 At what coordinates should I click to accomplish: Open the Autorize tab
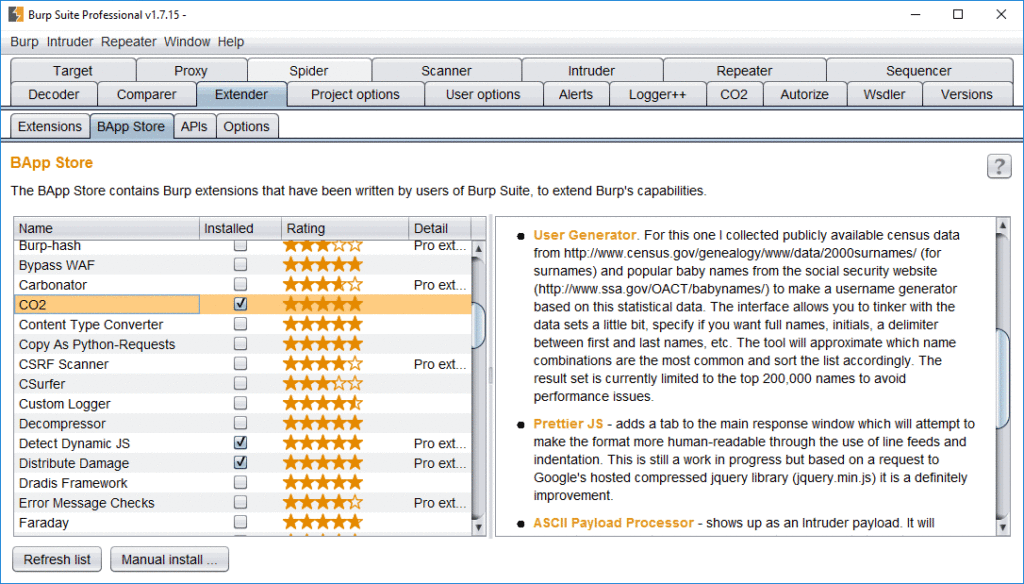pos(805,94)
